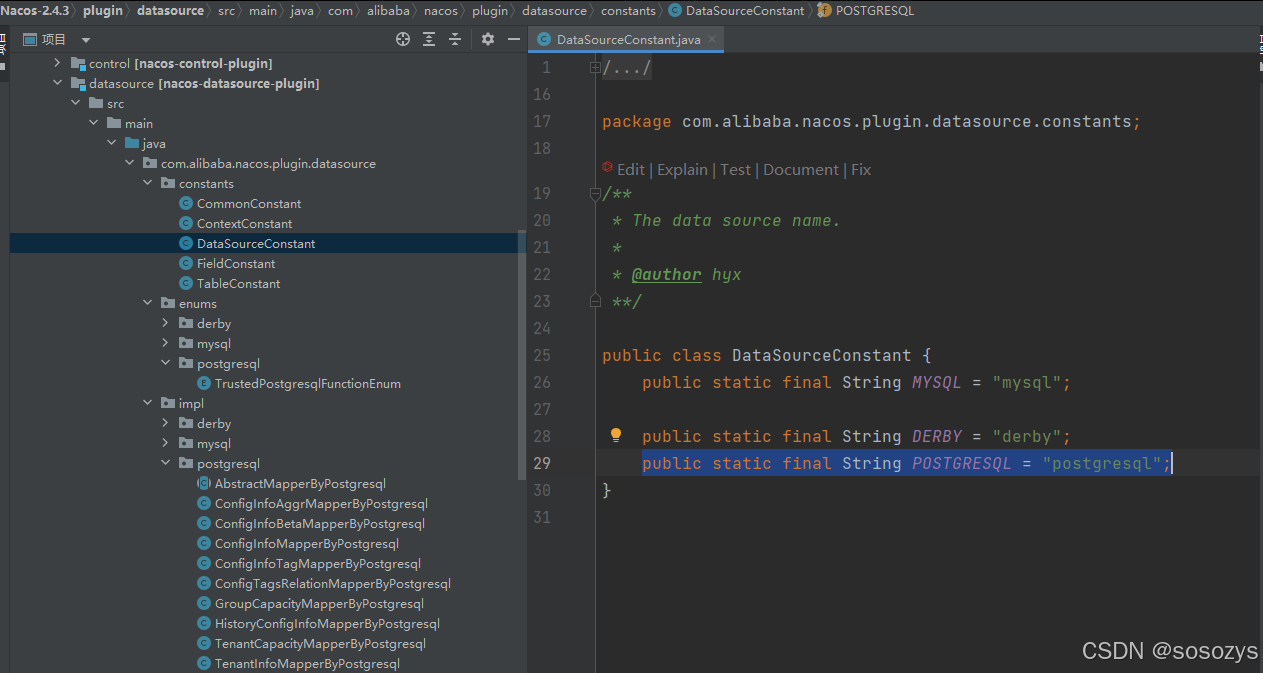This screenshot has height=673, width=1263.
Task: Click the Edit AI action link
Action: (631, 169)
